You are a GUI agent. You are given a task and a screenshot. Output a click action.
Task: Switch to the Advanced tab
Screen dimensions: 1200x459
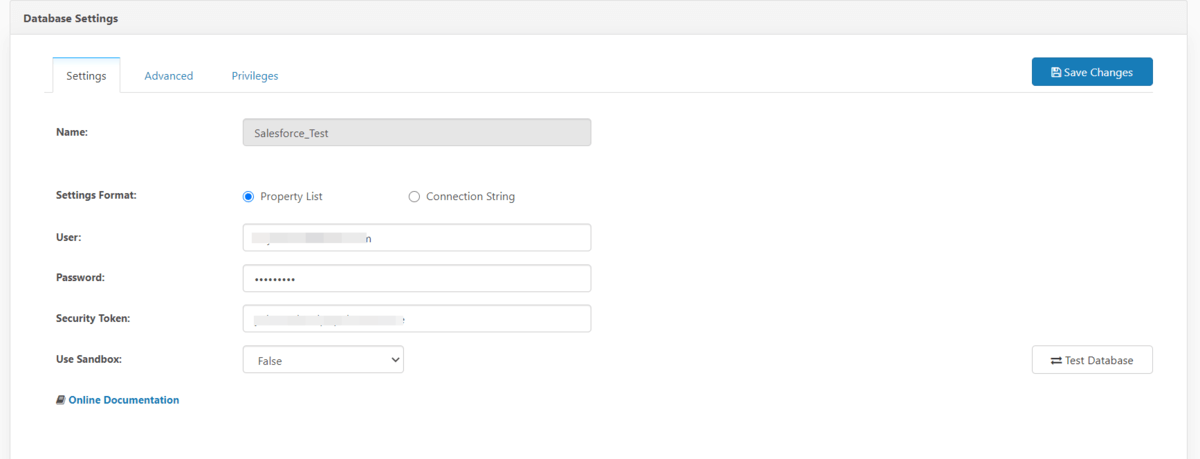(x=168, y=76)
